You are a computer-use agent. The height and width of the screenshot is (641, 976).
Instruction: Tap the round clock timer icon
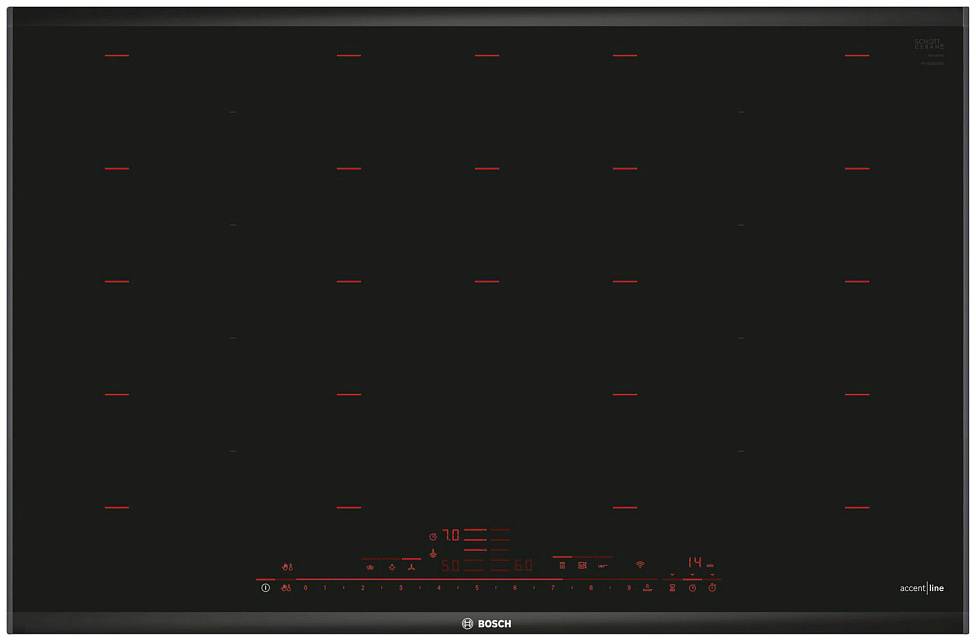pyautogui.click(x=692, y=588)
